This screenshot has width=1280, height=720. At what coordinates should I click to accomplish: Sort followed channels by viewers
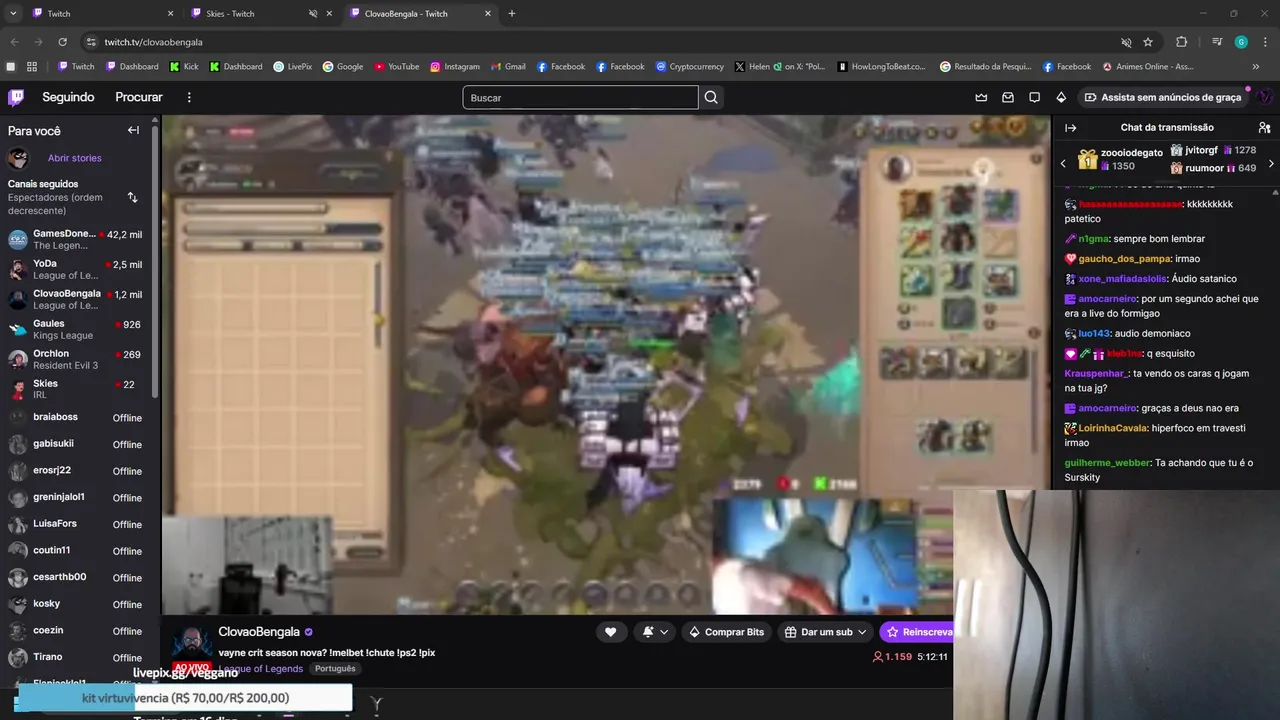click(132, 197)
